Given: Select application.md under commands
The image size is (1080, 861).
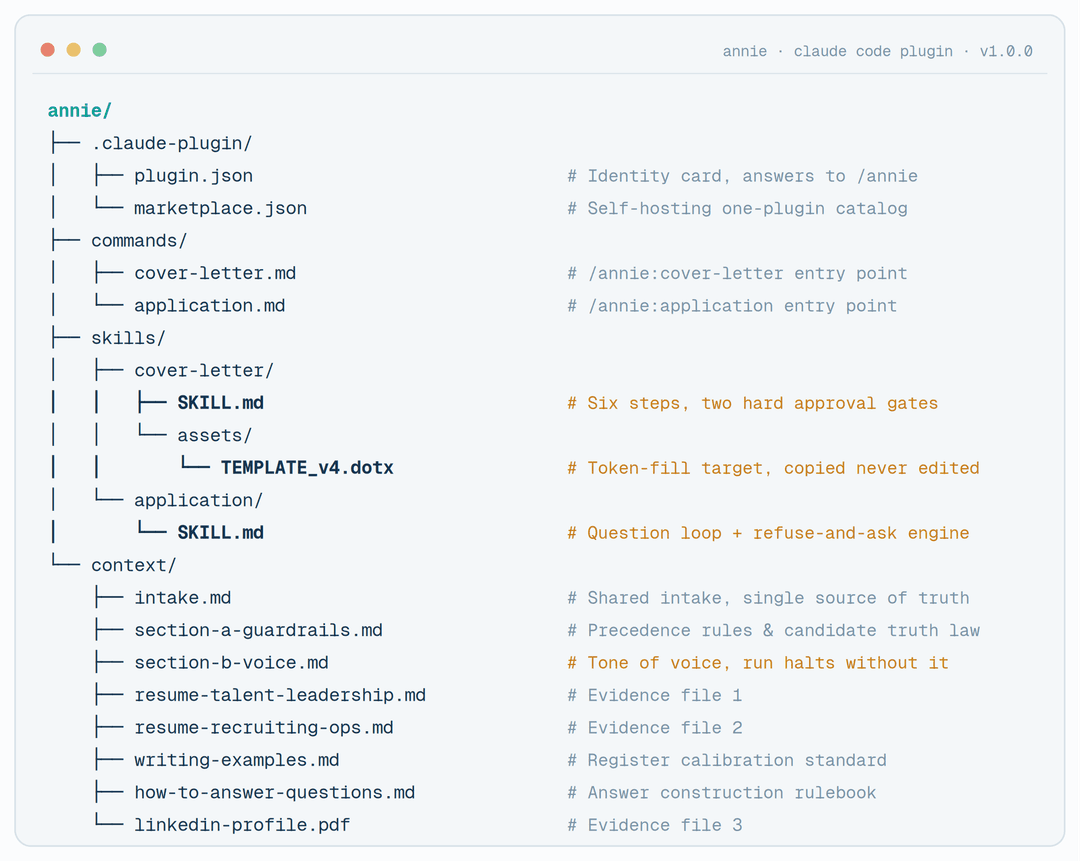Looking at the screenshot, I should [x=209, y=305].
